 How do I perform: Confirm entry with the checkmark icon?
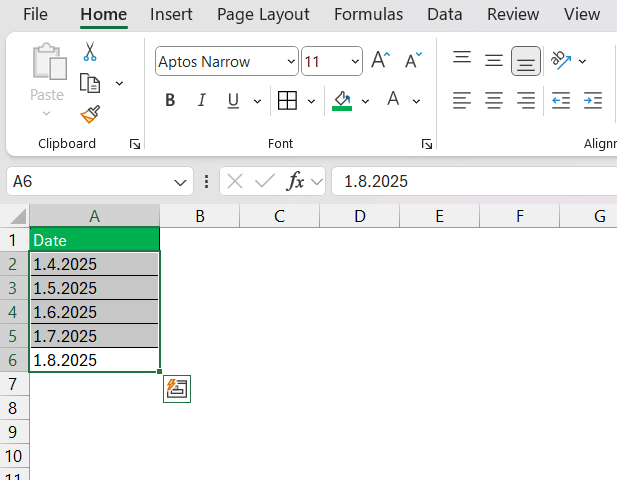pyautogui.click(x=264, y=181)
